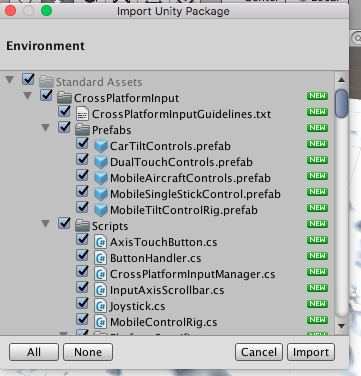
Task: Toggle the MobileSingleStickControl.prefab checkbox
Action: click(x=82, y=191)
